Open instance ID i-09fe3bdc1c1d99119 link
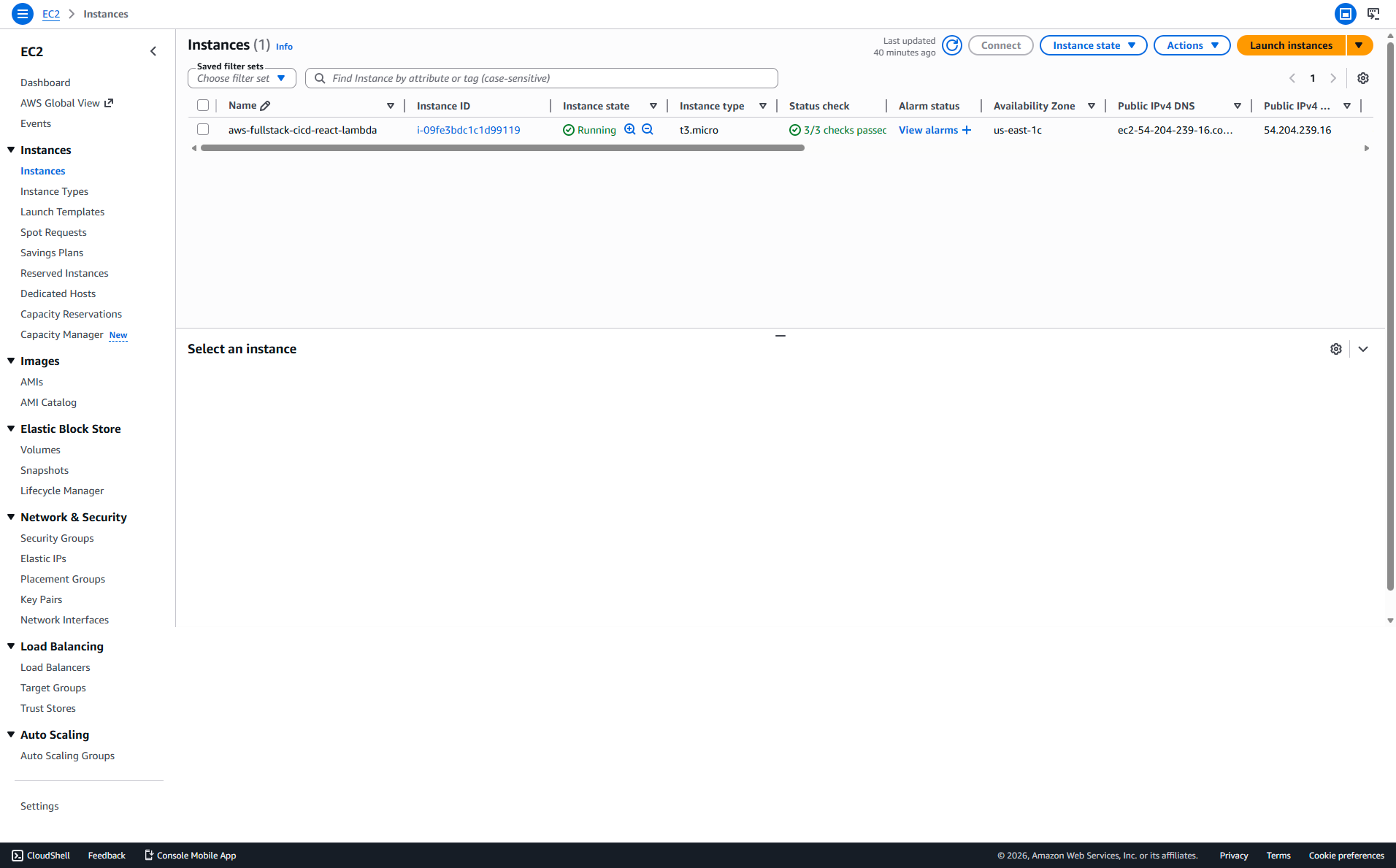Viewport: 1396px width, 868px height. pos(468,130)
